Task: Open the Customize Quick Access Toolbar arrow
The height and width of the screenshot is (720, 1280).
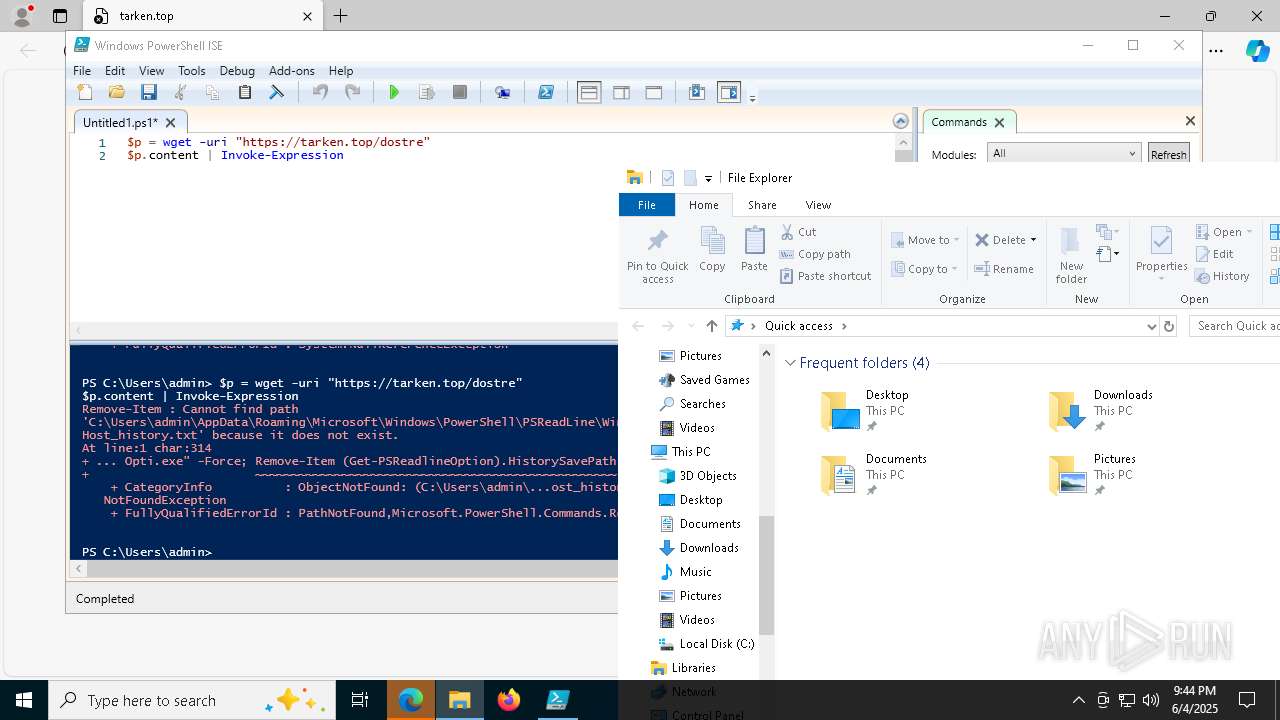Action: click(x=708, y=178)
